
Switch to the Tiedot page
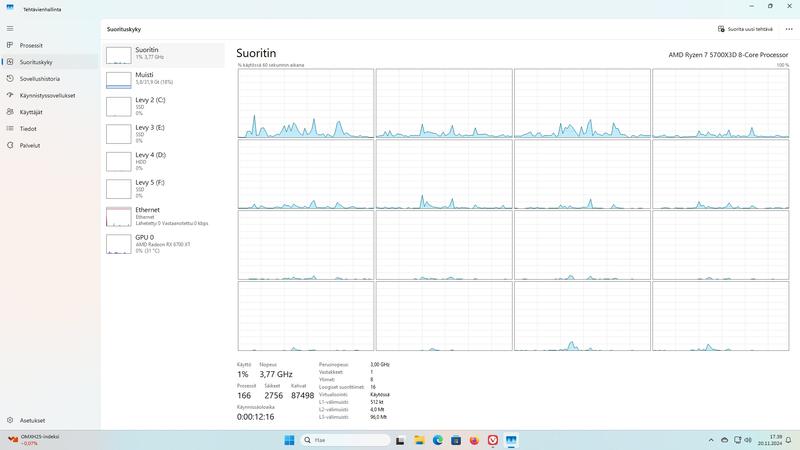(x=28, y=128)
